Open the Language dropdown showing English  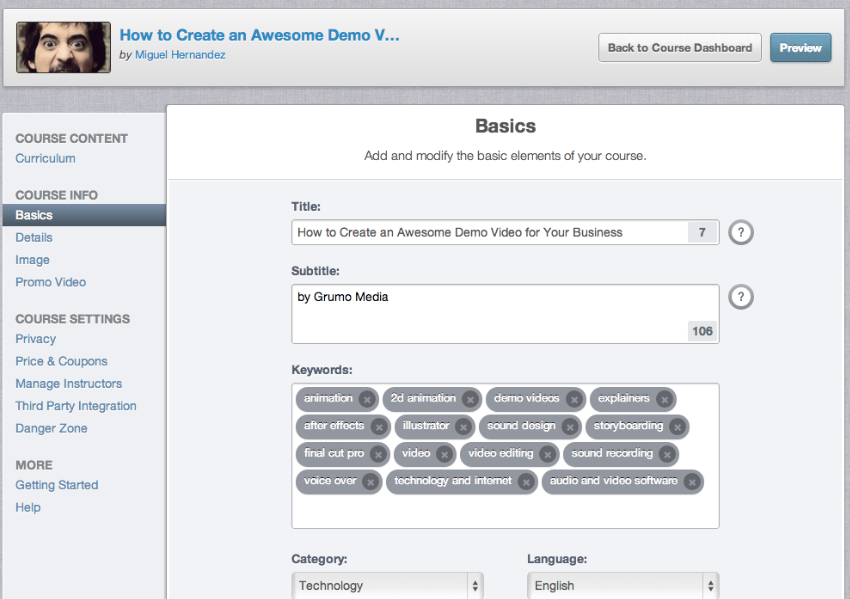click(623, 586)
